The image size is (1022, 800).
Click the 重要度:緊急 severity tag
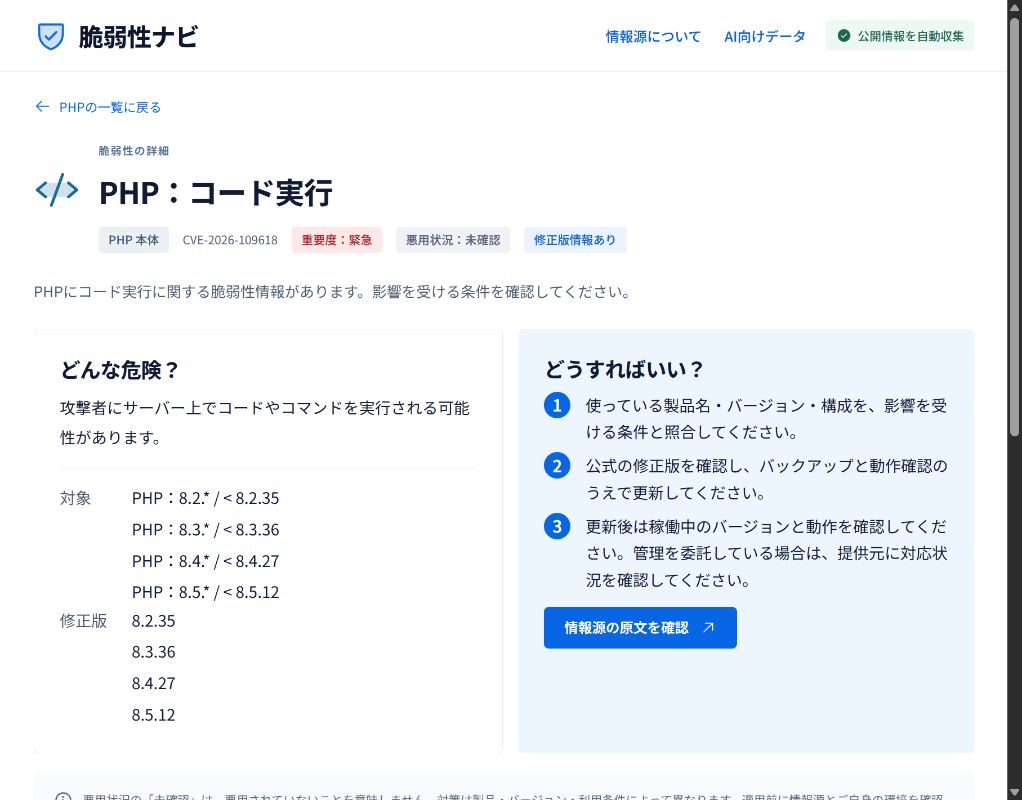[336, 240]
